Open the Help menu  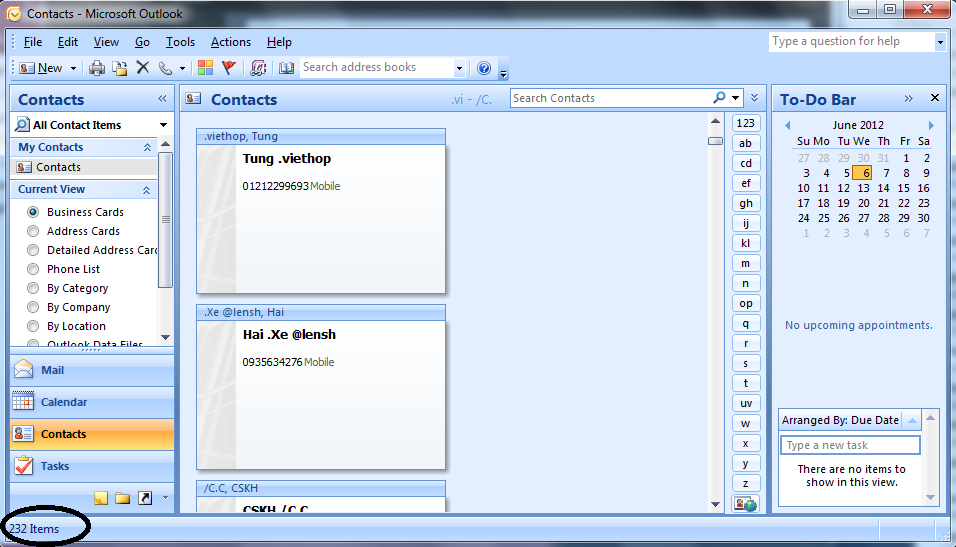(279, 42)
